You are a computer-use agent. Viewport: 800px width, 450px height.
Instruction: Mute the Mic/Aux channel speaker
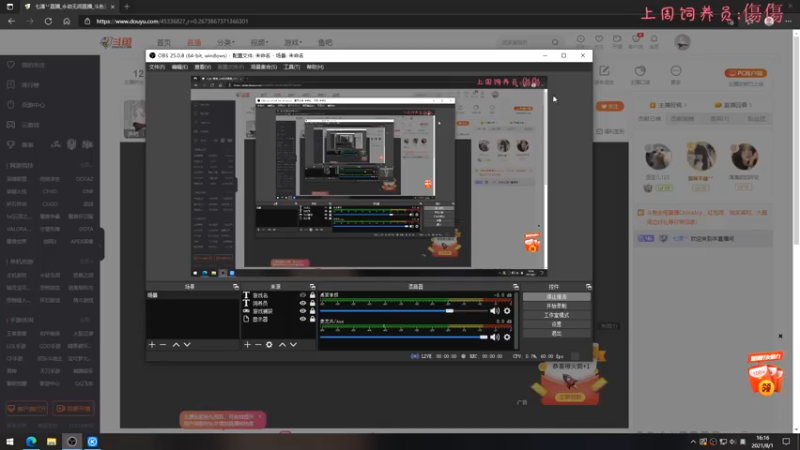495,337
